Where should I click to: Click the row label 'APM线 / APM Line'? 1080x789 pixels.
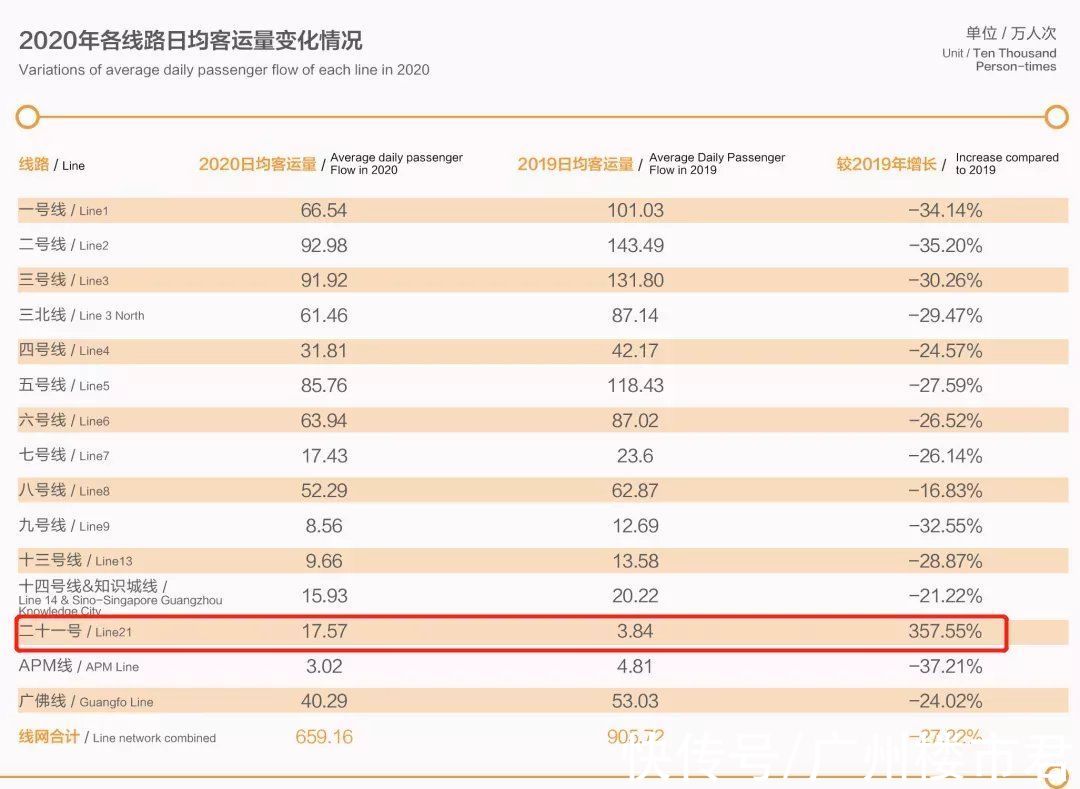point(79,666)
